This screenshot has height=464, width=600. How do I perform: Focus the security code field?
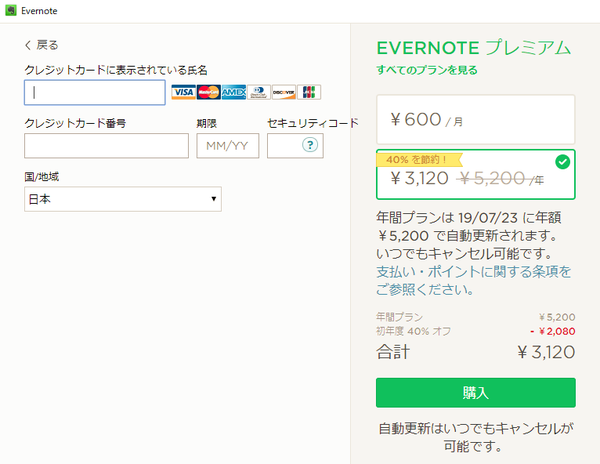[295, 146]
